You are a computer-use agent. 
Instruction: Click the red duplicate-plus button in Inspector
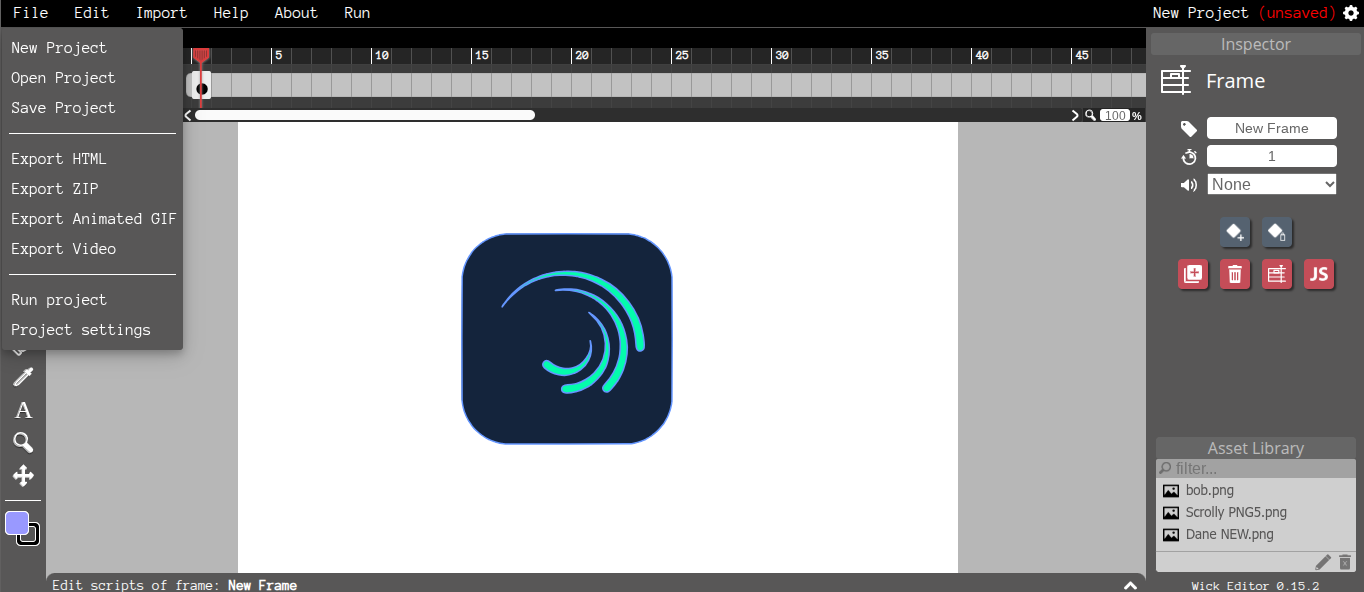[1193, 274]
